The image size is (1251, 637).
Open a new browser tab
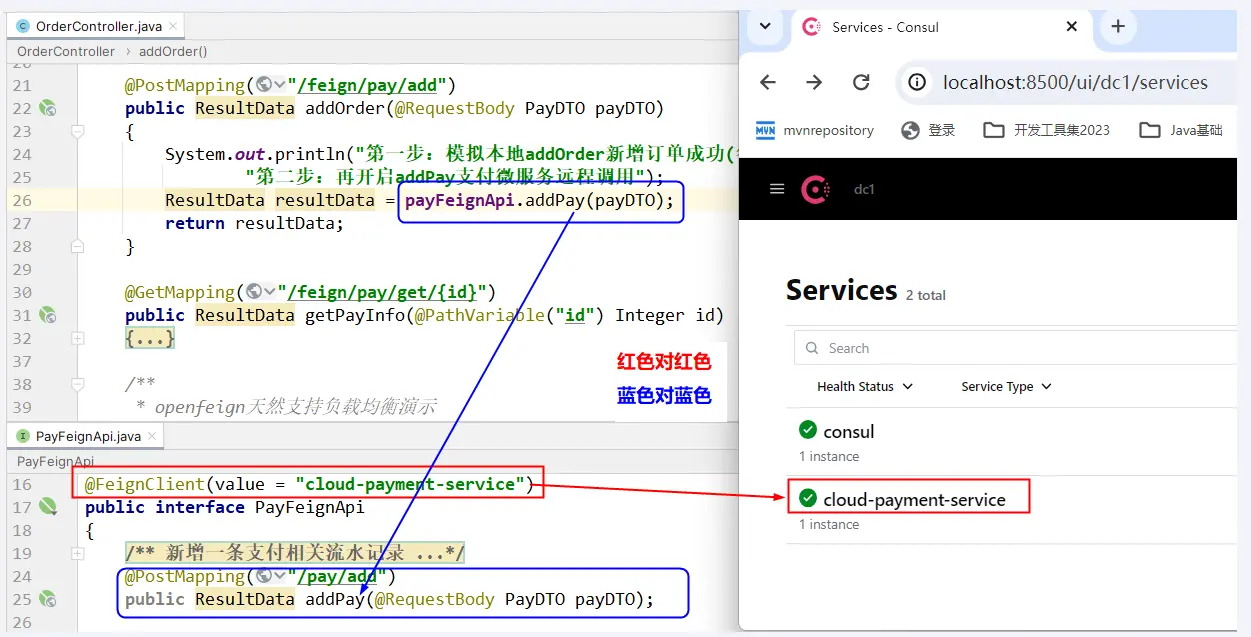coord(1118,27)
